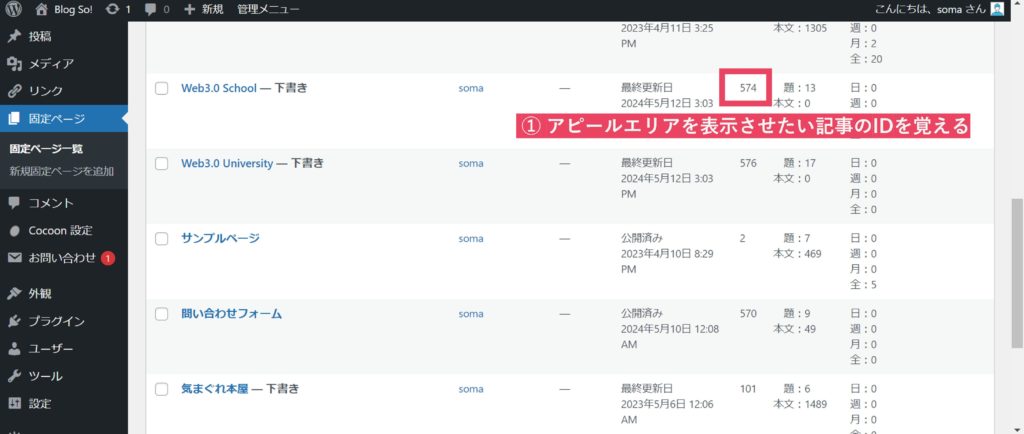Click the Plugins sidebar icon

[14, 321]
